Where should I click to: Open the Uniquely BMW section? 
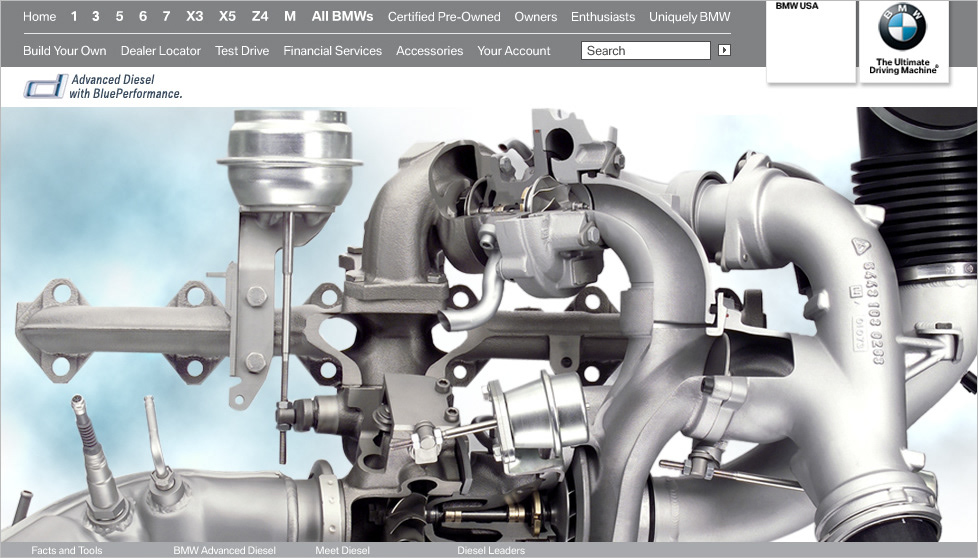pyautogui.click(x=689, y=17)
